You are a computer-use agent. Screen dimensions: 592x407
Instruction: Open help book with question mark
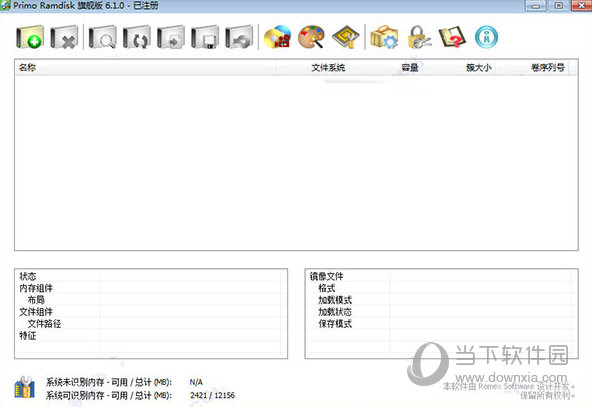(x=452, y=37)
